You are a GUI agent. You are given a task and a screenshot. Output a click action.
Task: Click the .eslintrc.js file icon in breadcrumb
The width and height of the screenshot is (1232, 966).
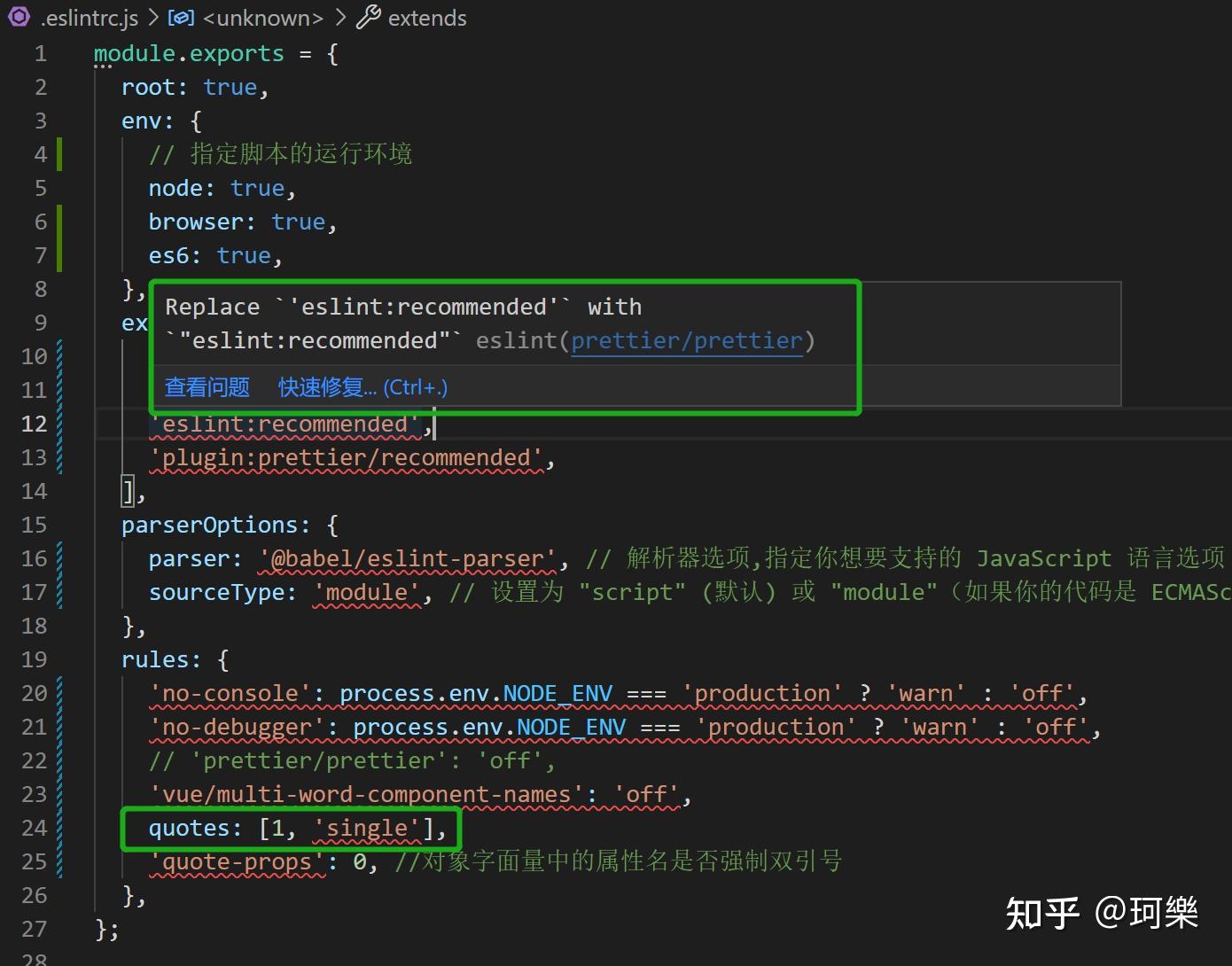(19, 17)
